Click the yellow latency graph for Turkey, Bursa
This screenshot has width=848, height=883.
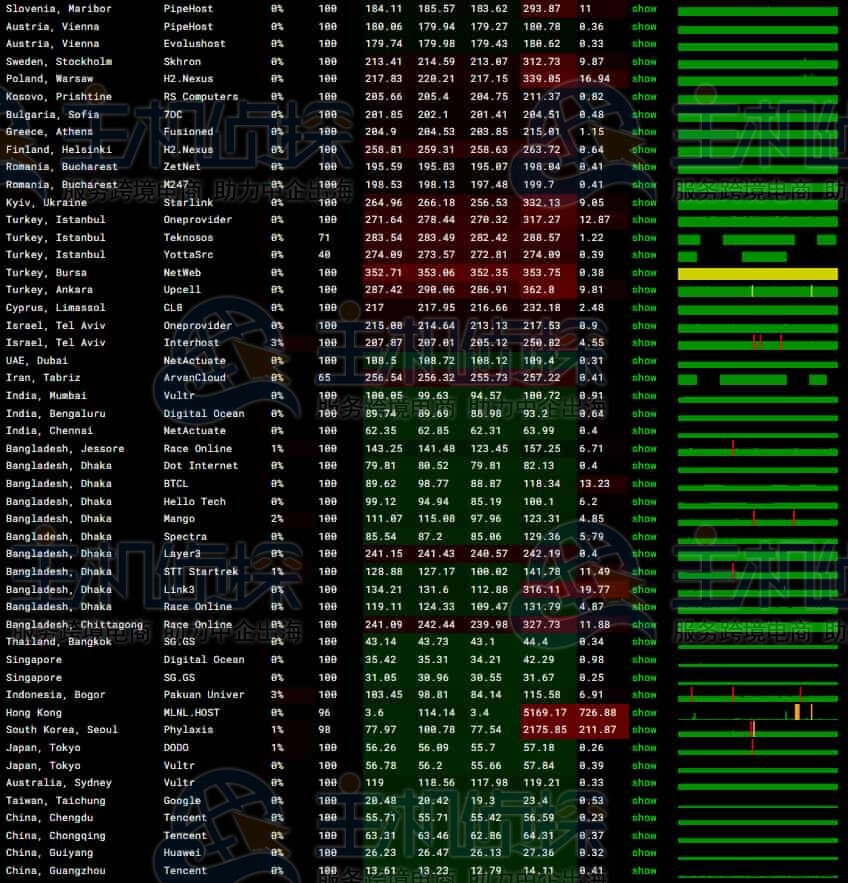[x=757, y=273]
